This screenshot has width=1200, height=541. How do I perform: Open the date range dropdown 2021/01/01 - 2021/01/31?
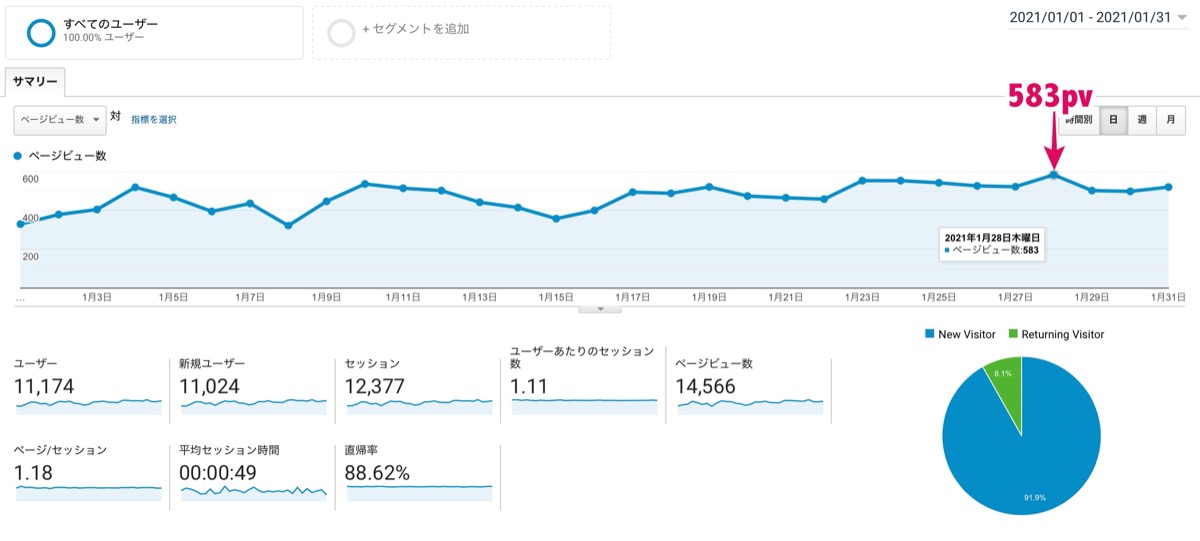pyautogui.click(x=1098, y=18)
